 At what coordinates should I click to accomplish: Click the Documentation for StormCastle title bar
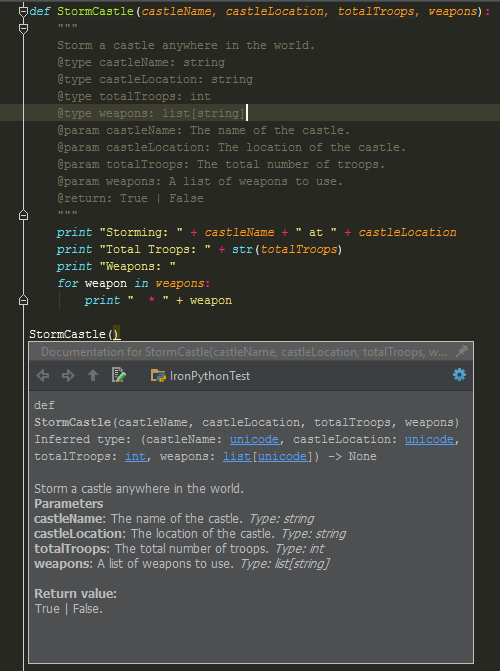[244, 352]
